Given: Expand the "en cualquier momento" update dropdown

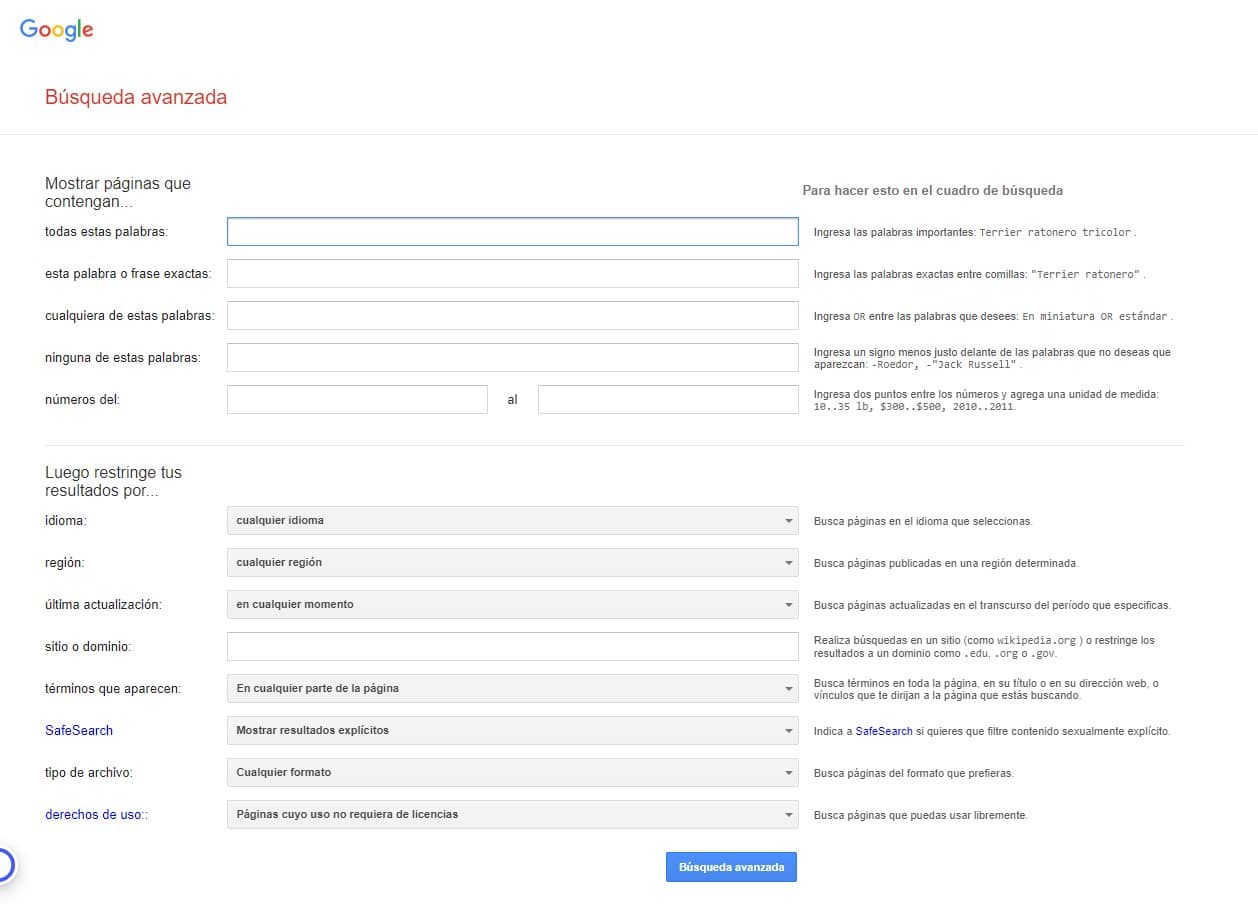Looking at the screenshot, I should (x=512, y=604).
